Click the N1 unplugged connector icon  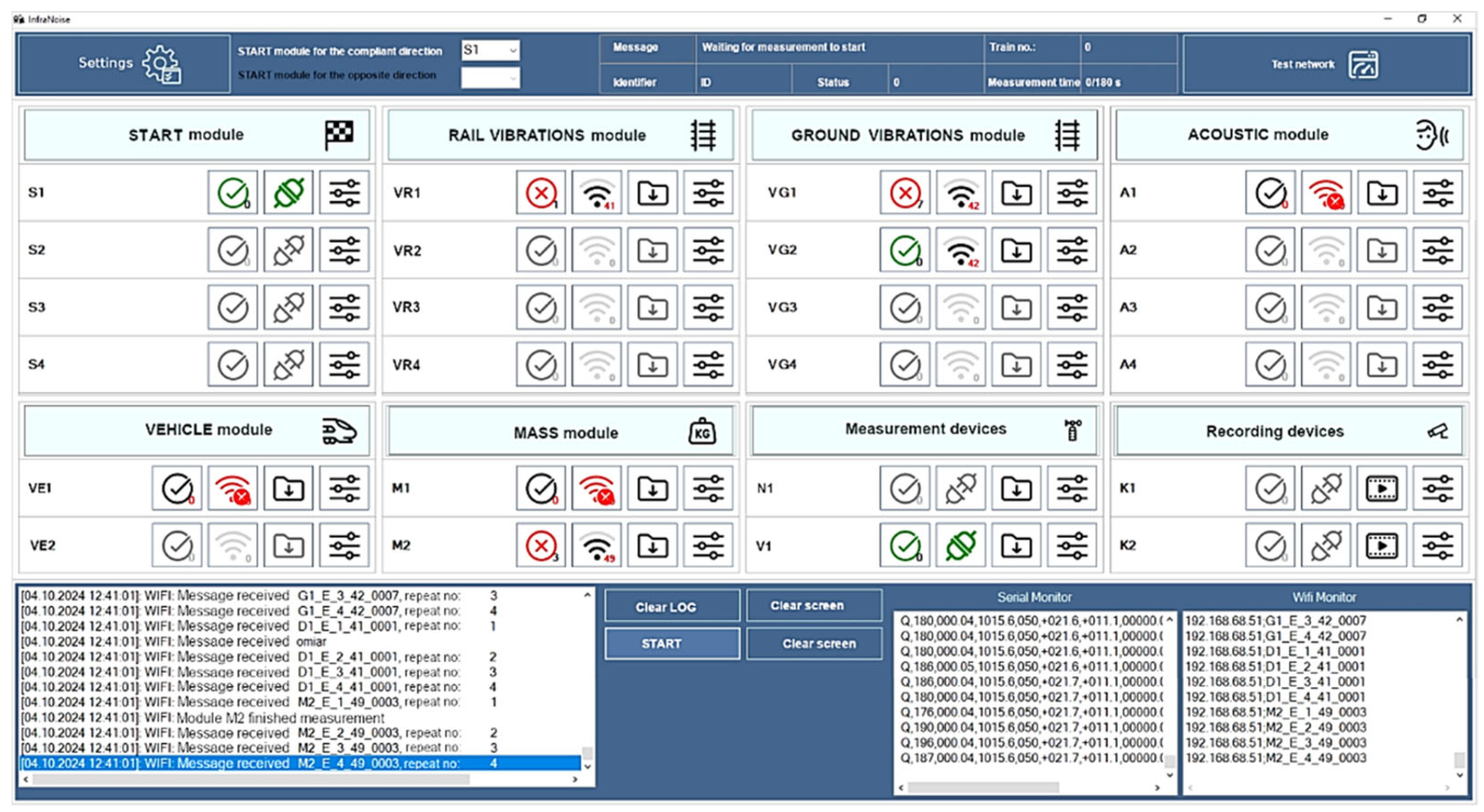pos(960,489)
